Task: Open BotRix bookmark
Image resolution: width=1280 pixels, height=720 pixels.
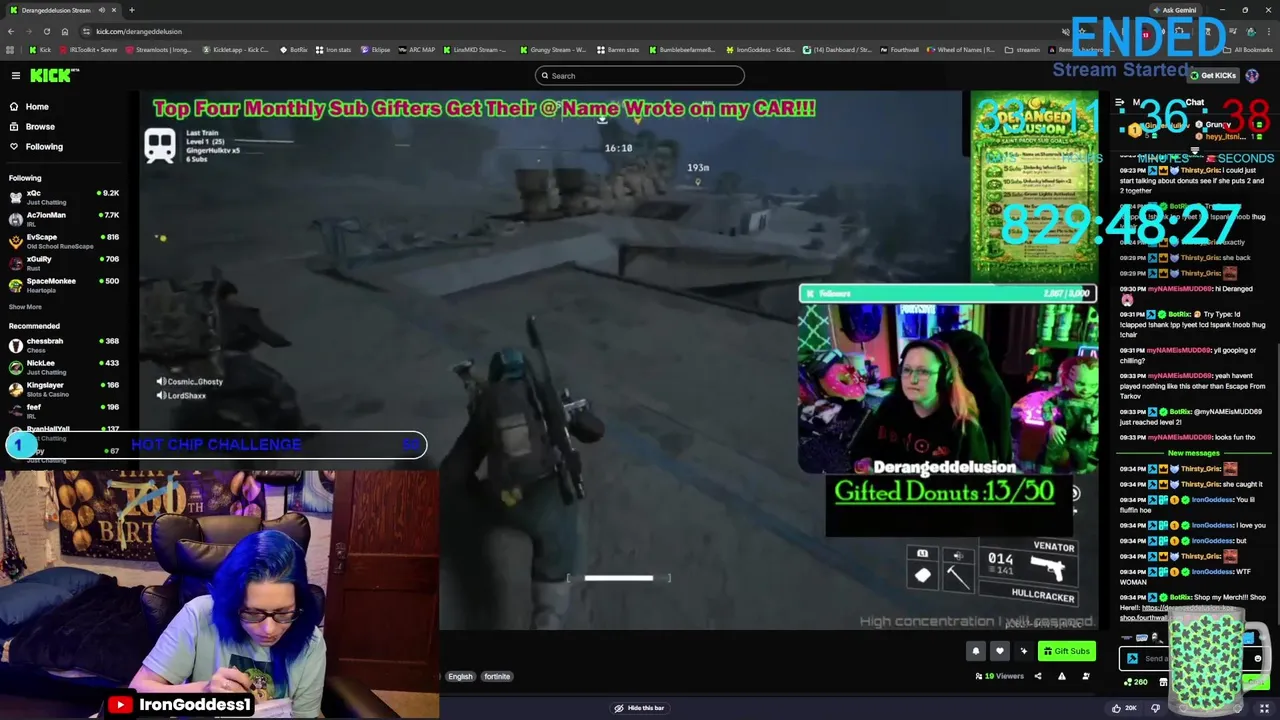Action: coord(293,49)
